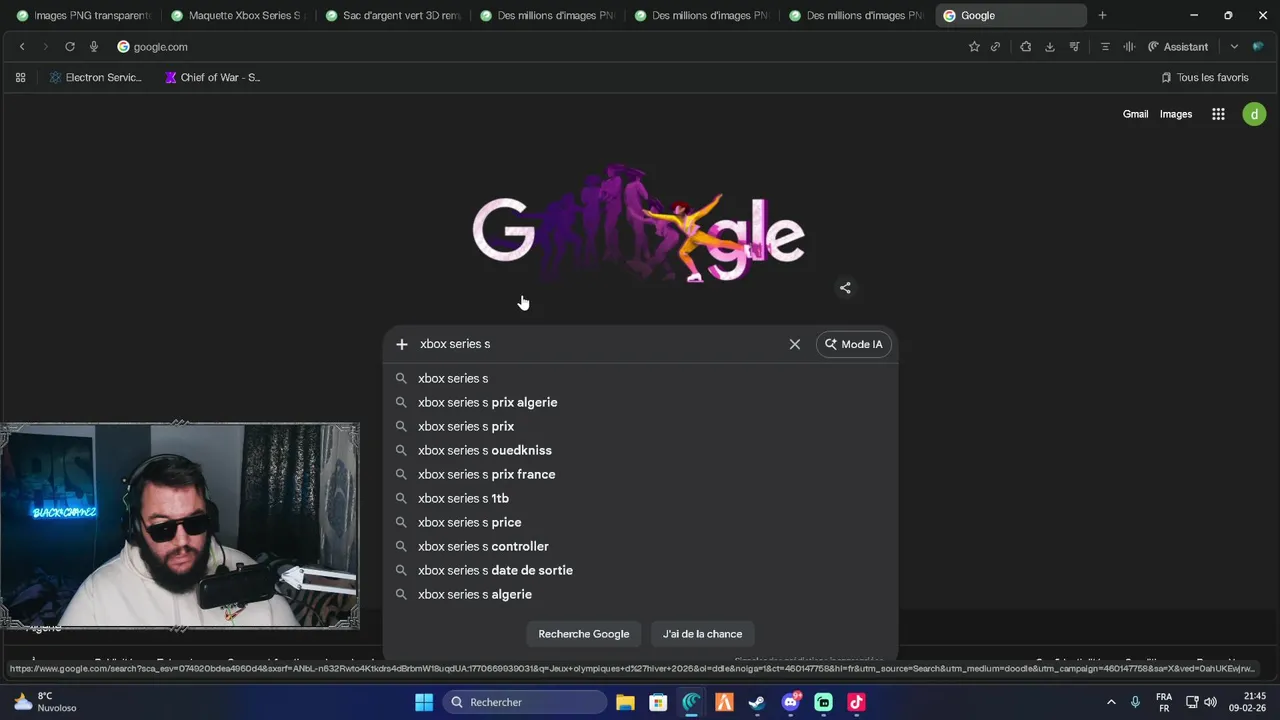Open the Assistant panel
The image size is (1280, 720).
pos(1178,47)
